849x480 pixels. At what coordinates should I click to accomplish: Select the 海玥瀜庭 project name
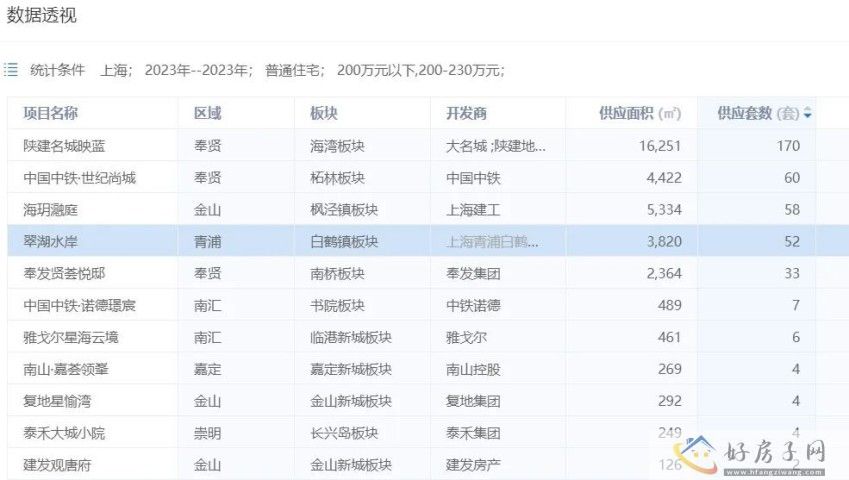click(50, 209)
